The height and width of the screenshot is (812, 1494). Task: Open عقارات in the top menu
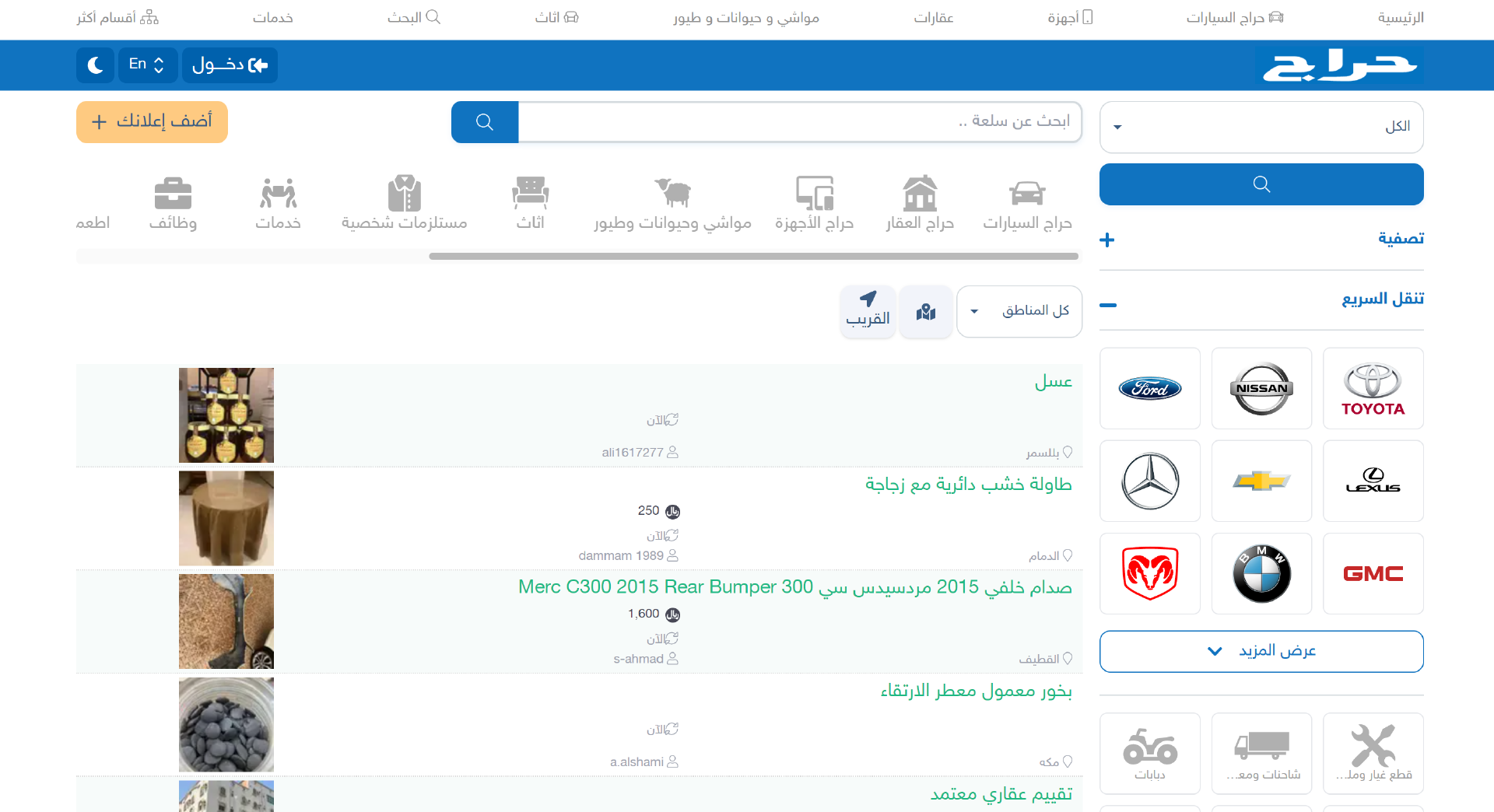tap(934, 18)
